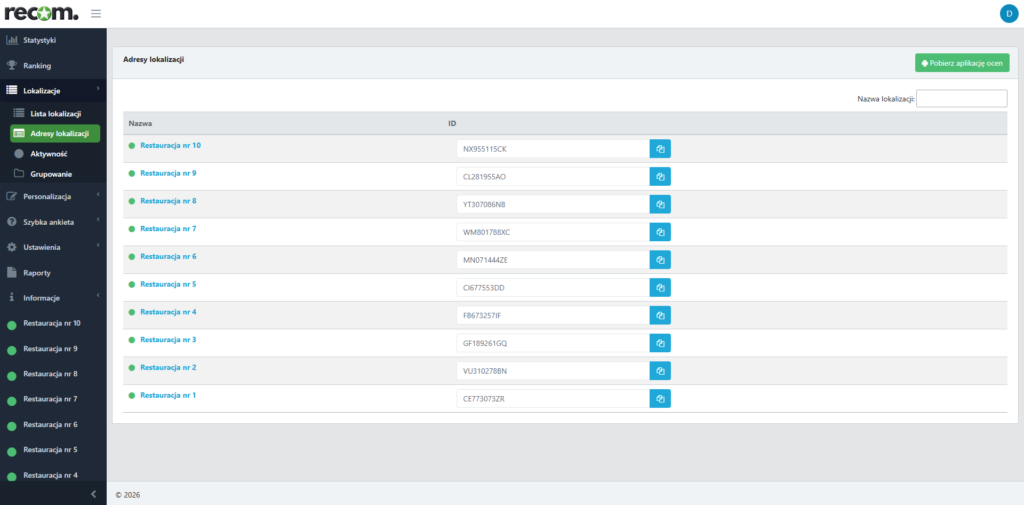Copy ID for Restauracja nr 1

660,398
